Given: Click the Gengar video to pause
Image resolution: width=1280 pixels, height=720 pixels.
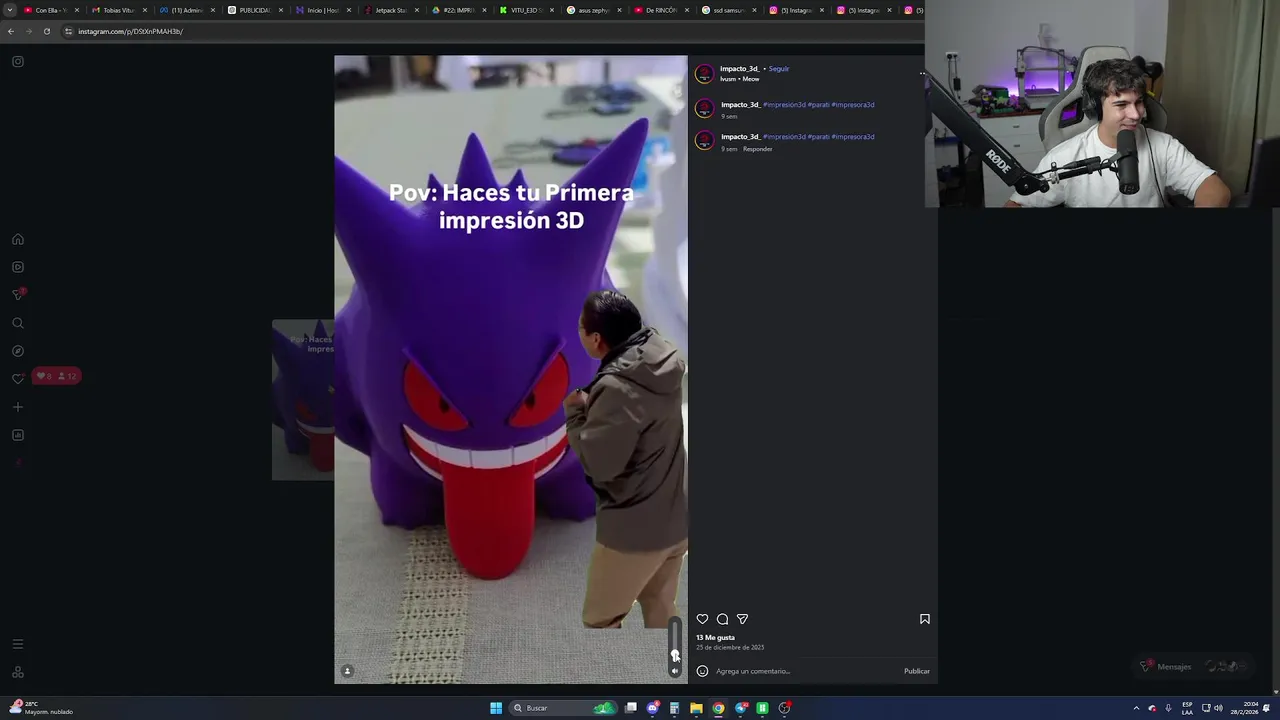Looking at the screenshot, I should tap(511, 370).
